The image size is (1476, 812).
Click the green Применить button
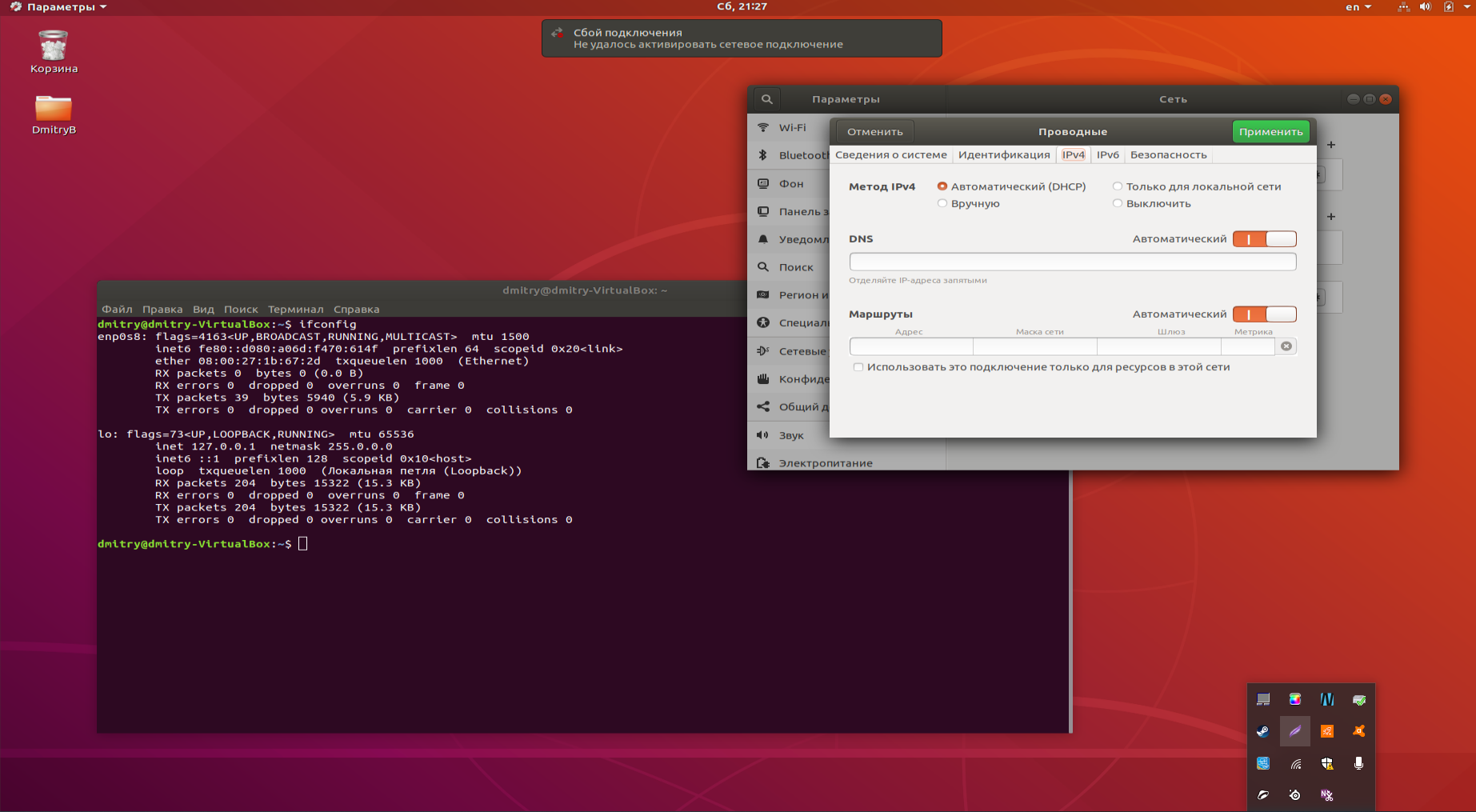[x=1270, y=131]
